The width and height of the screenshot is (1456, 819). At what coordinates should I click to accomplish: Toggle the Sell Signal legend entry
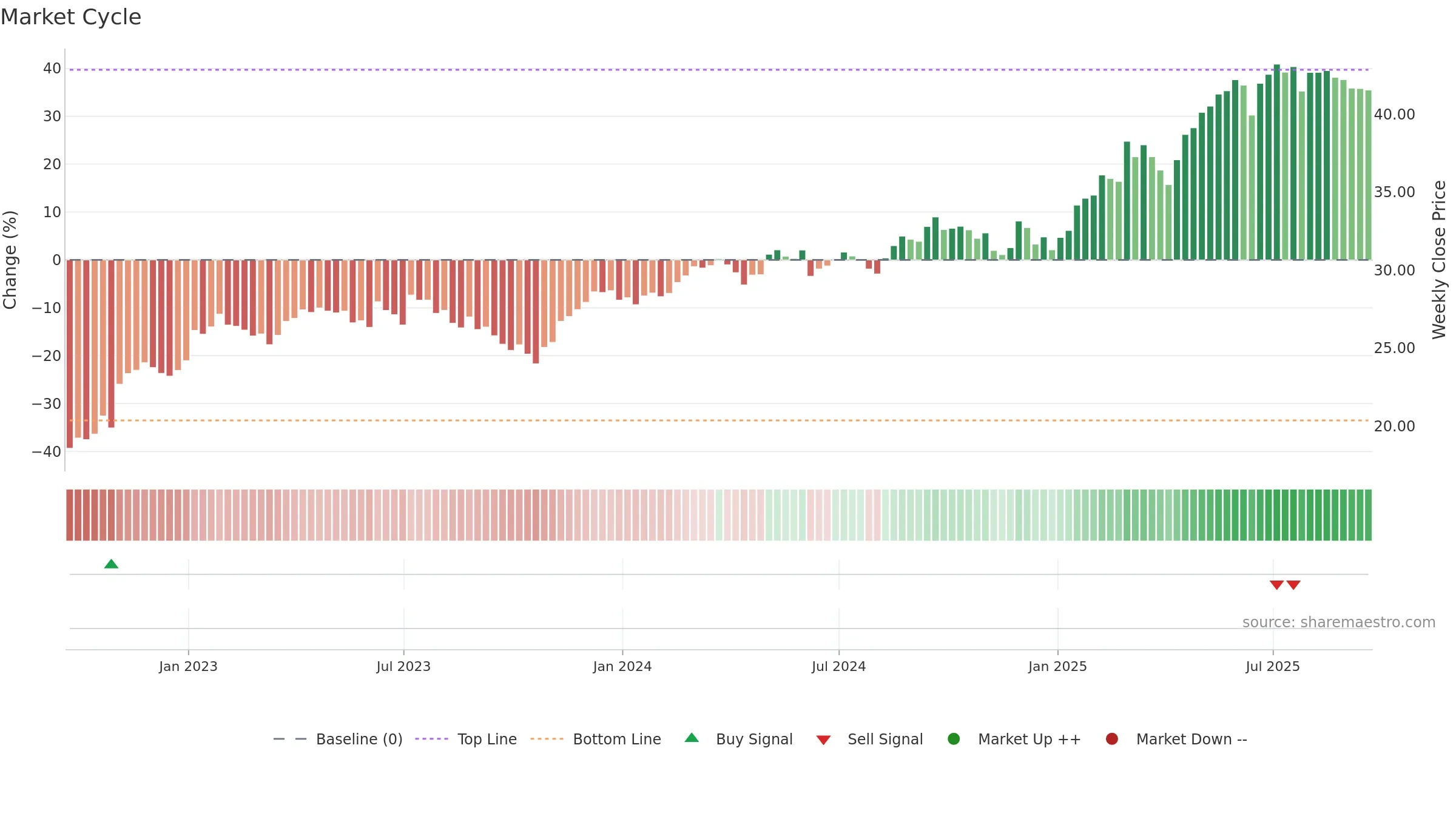tap(869, 739)
